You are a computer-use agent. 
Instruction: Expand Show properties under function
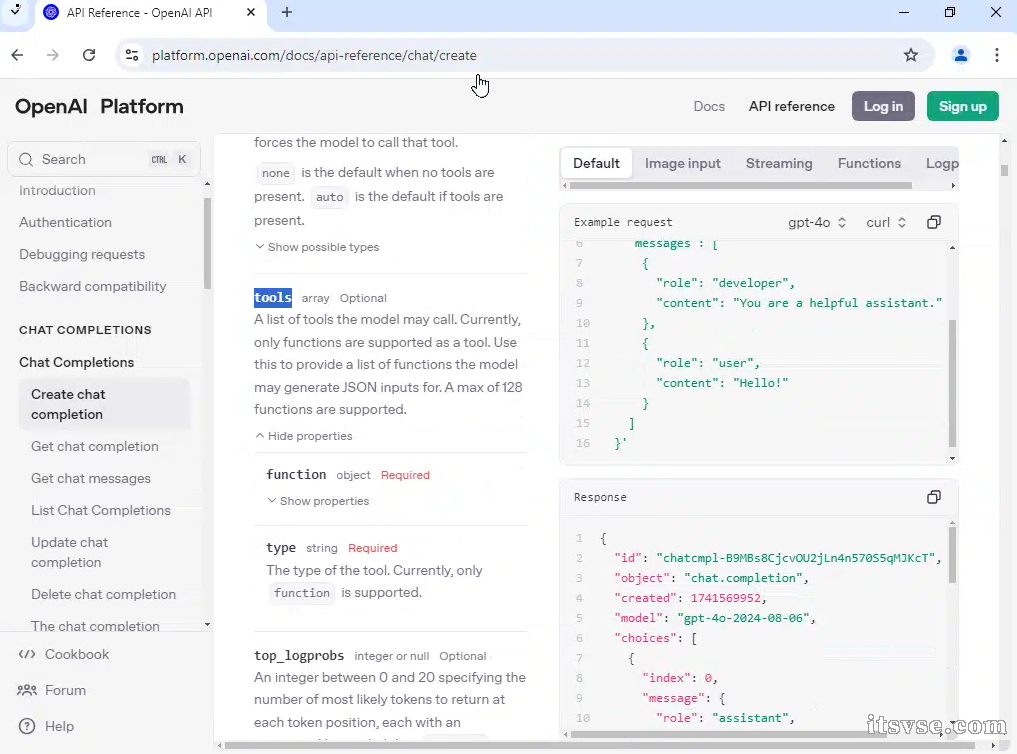(318, 501)
